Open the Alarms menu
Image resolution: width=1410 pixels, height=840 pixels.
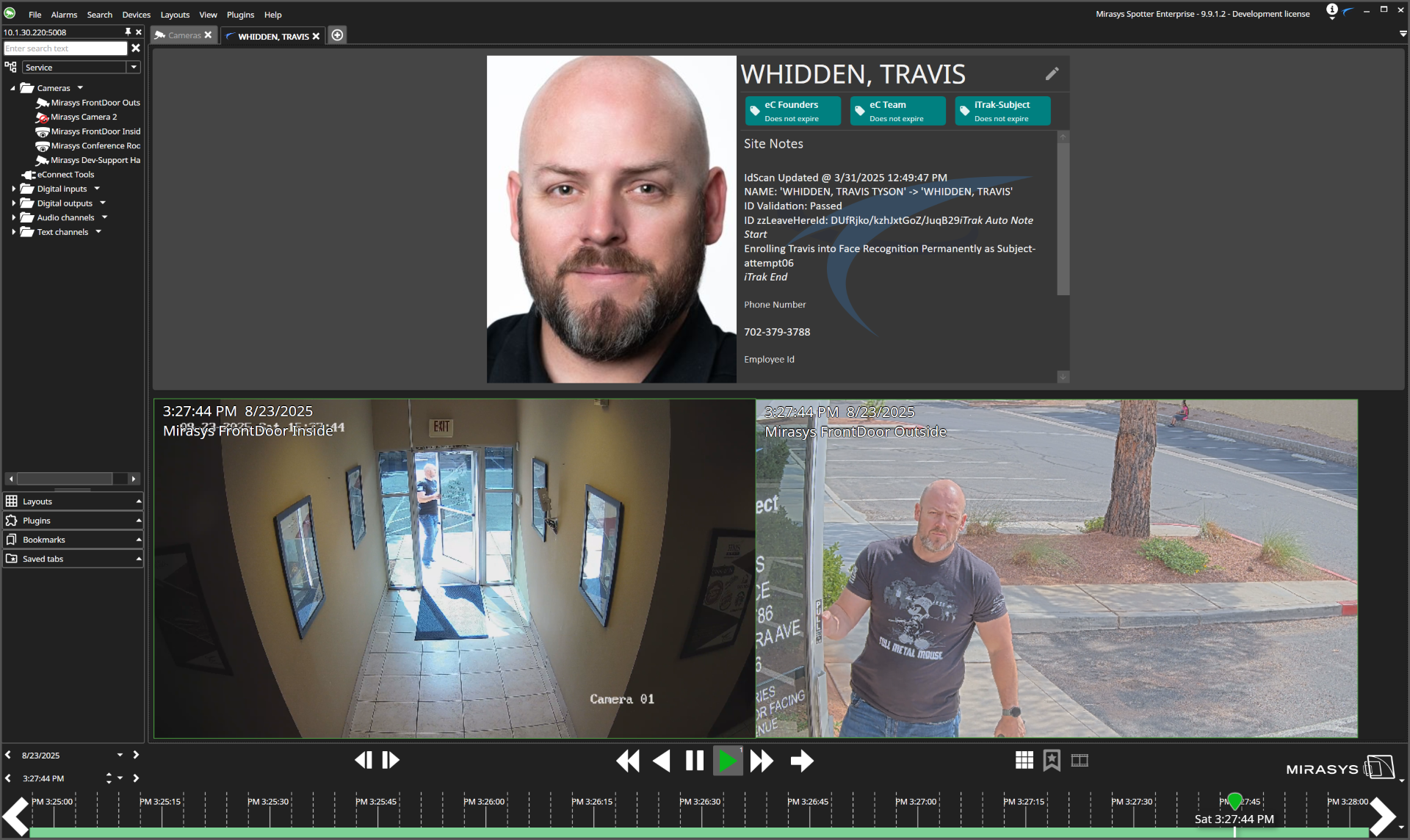coord(64,15)
